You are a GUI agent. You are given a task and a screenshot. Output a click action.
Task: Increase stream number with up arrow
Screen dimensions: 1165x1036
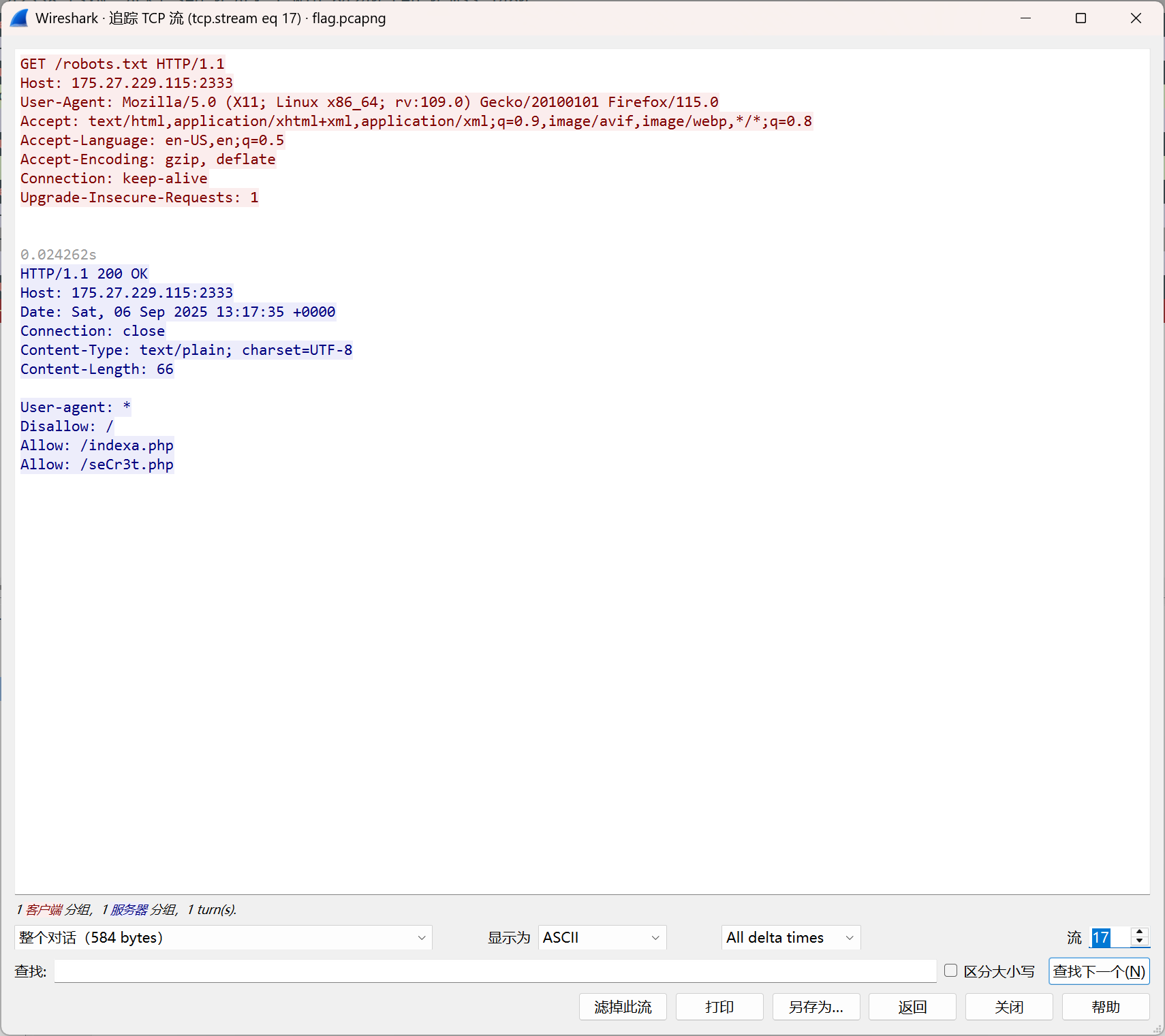tap(1140, 932)
